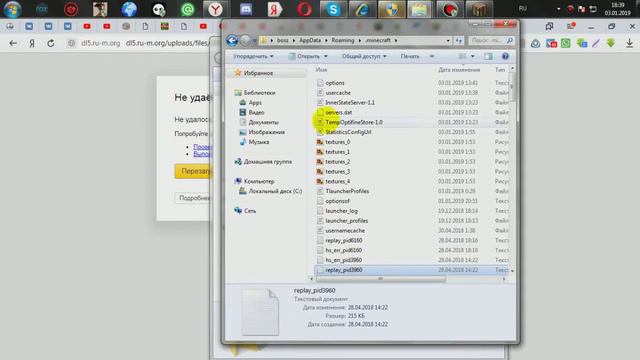Sort files by the Имя column header
The image size is (640, 360).
322,70
